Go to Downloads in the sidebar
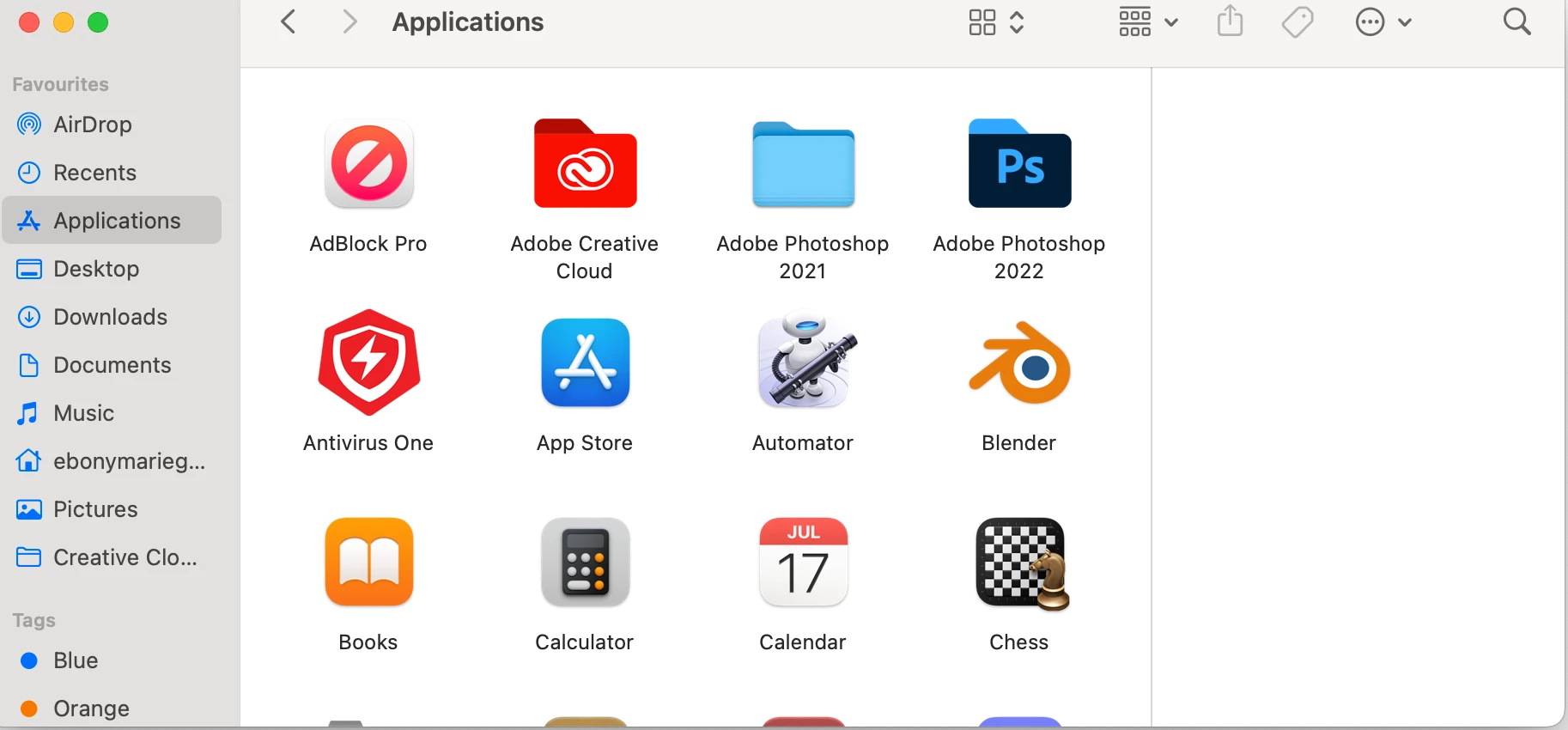The height and width of the screenshot is (730, 1568). click(x=112, y=317)
